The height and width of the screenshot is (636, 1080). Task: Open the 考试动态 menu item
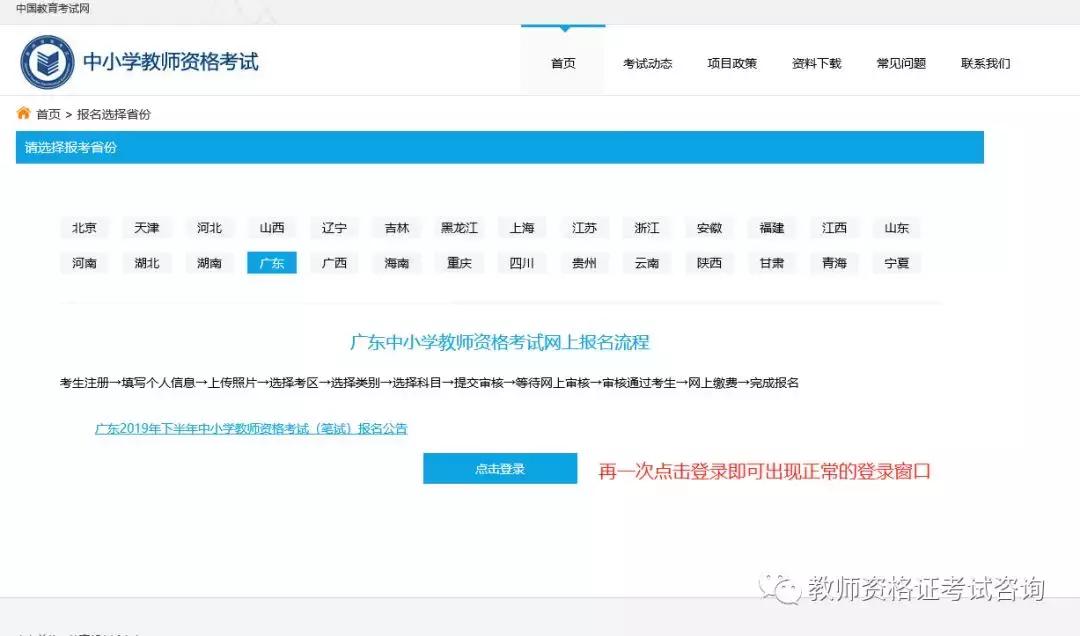(647, 62)
